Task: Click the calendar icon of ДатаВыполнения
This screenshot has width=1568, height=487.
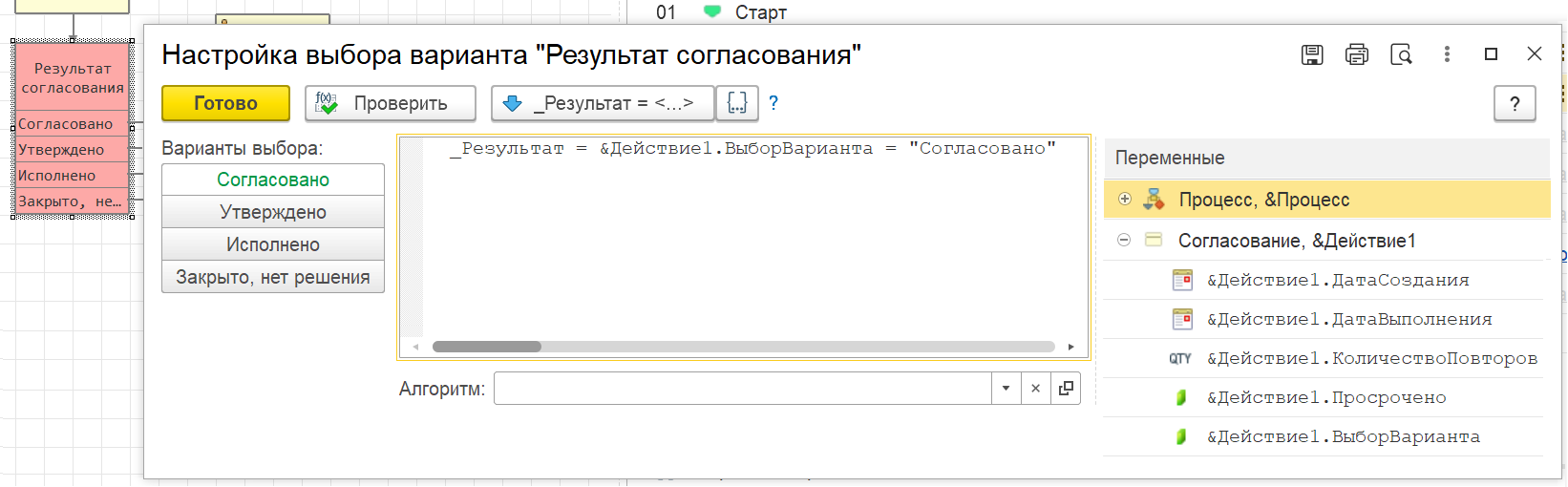Action: click(x=1182, y=319)
